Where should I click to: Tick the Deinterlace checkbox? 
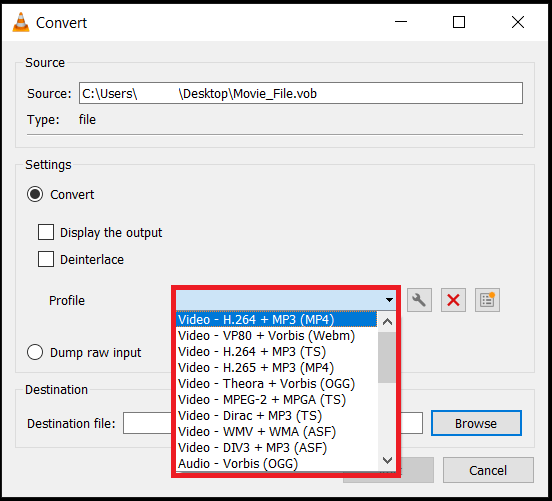click(46, 259)
